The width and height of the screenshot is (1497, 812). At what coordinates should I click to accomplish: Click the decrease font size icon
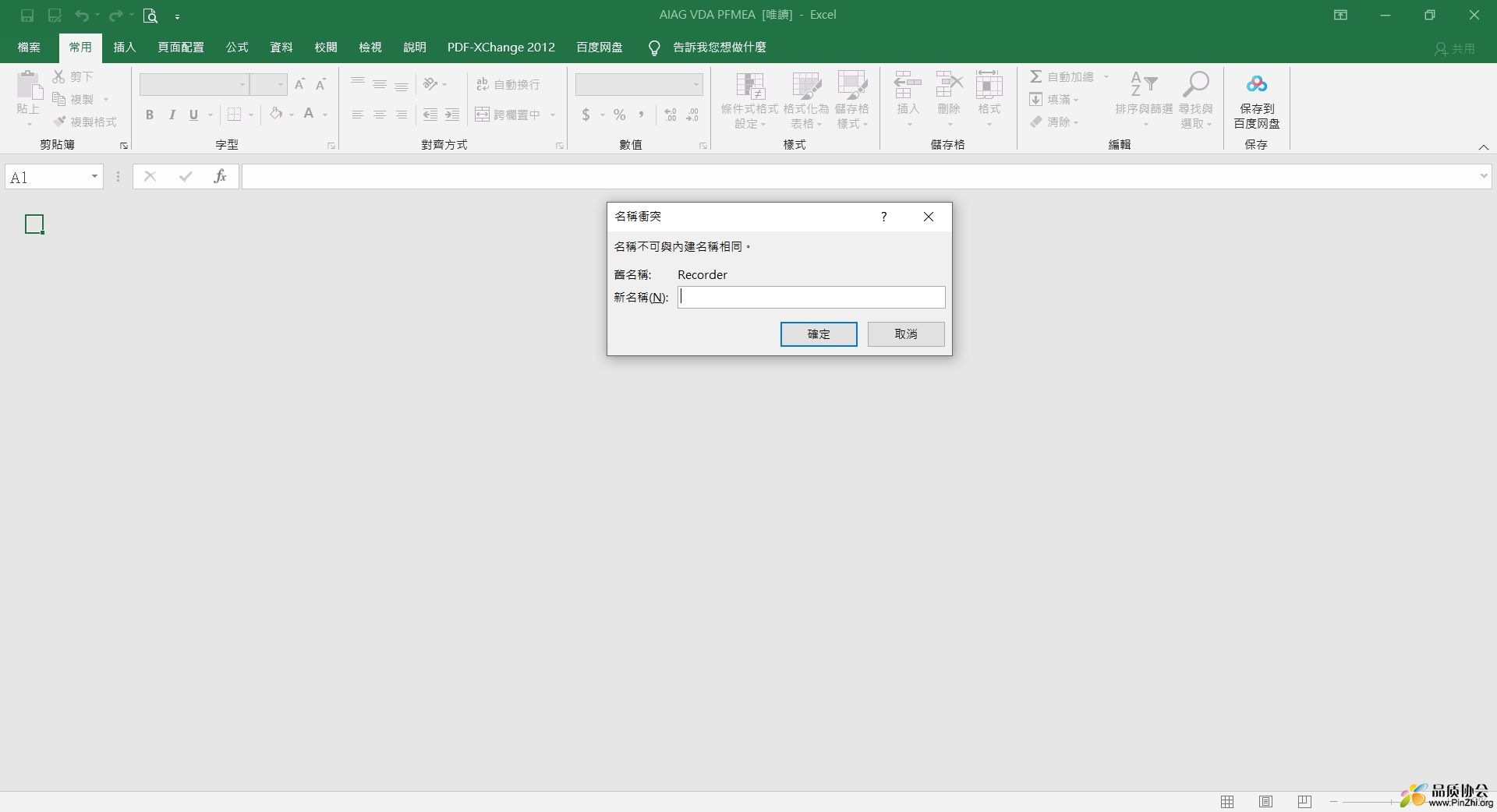coord(320,84)
